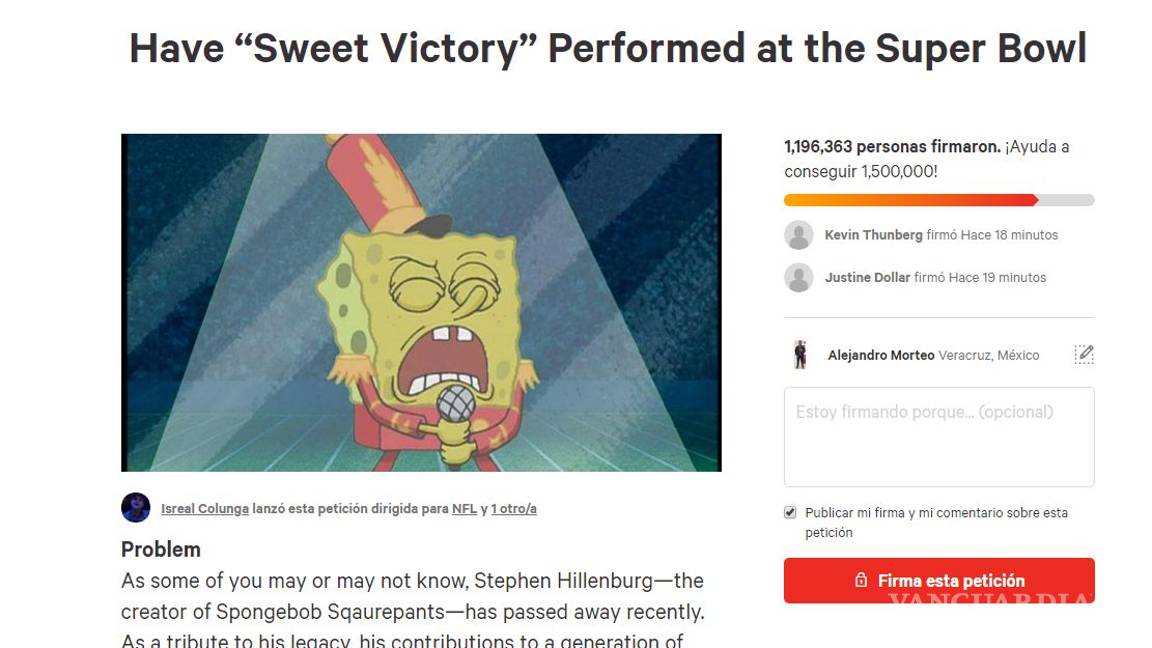The width and height of the screenshot is (1152, 648).
Task: Enable publishing signature and comment on petition
Action: pyautogui.click(x=789, y=511)
